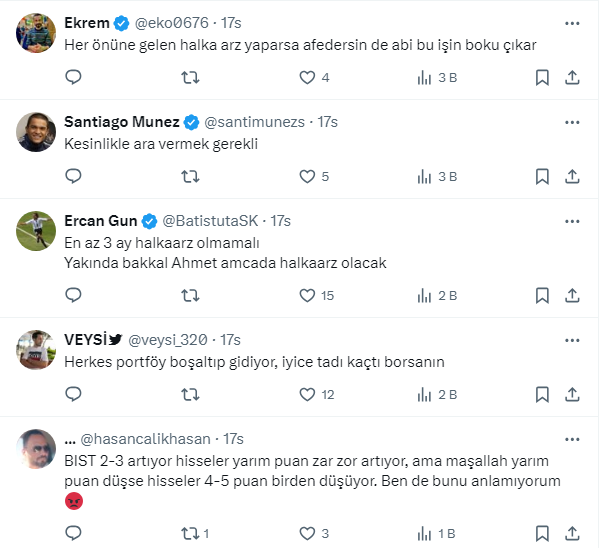
Task: Share Santiago Munez's tweet
Action: click(572, 177)
